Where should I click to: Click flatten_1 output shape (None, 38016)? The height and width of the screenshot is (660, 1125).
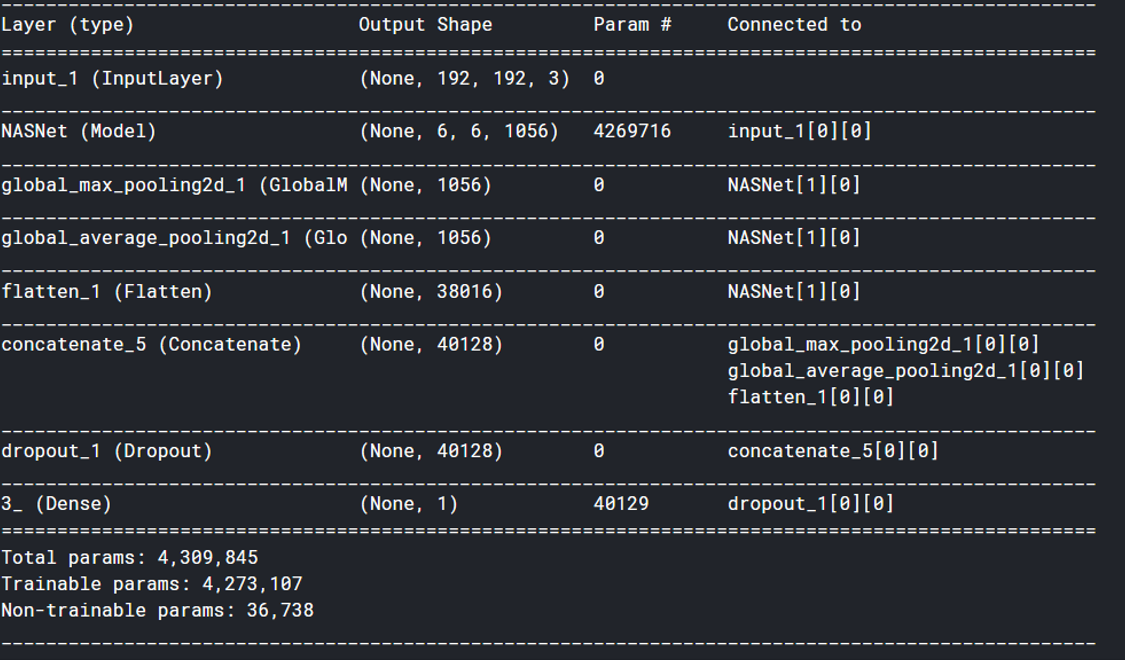(x=431, y=292)
